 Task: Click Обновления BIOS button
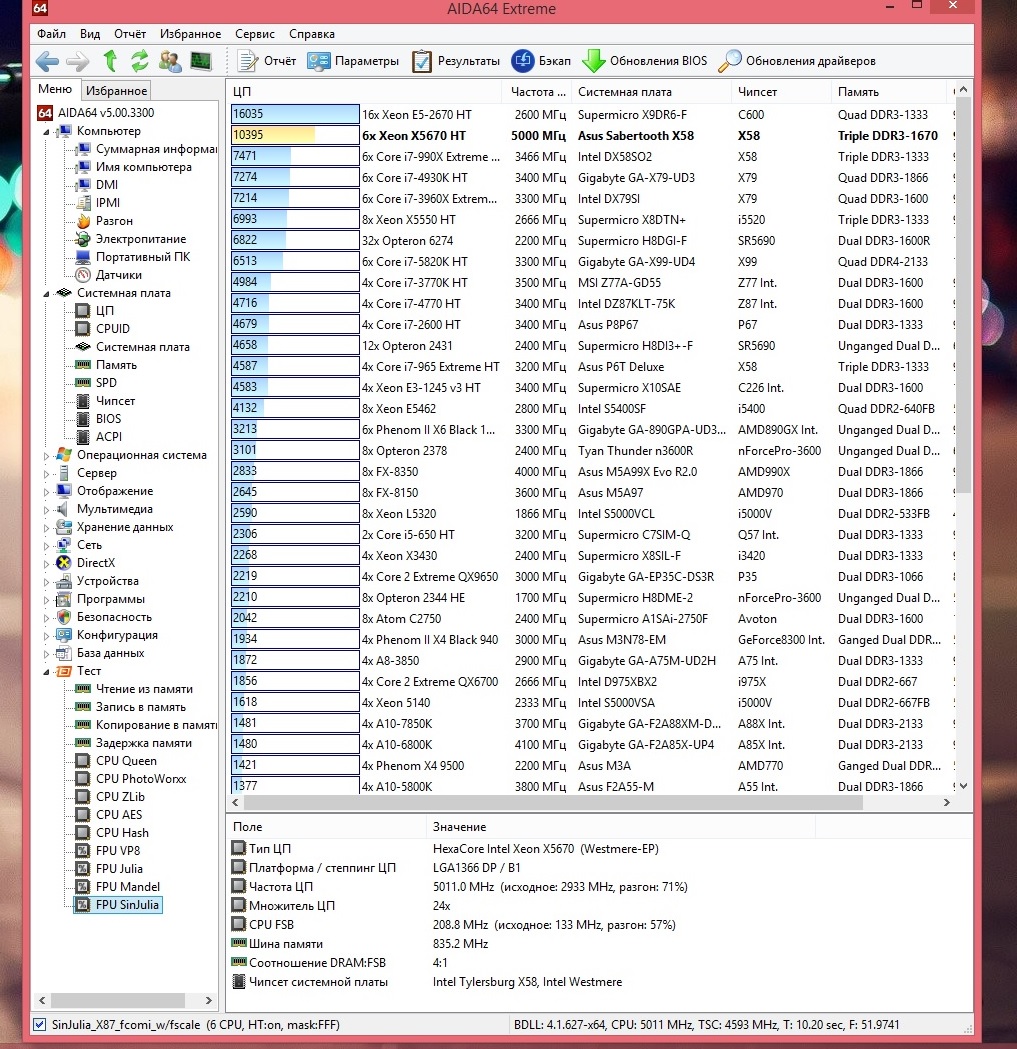(x=644, y=61)
